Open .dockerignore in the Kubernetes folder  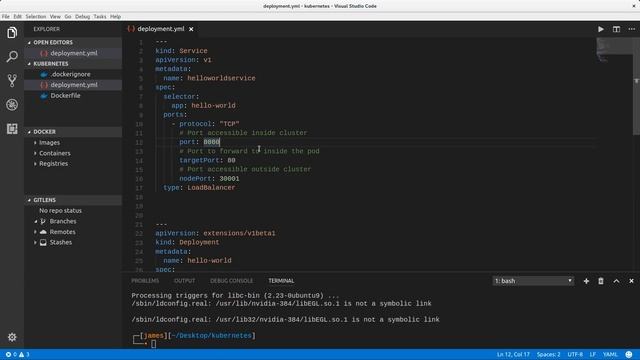point(73,74)
